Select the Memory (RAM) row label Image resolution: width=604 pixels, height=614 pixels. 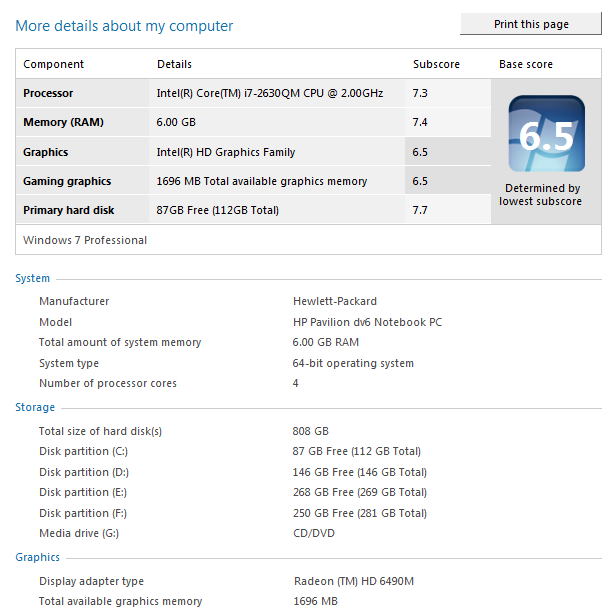[63, 122]
